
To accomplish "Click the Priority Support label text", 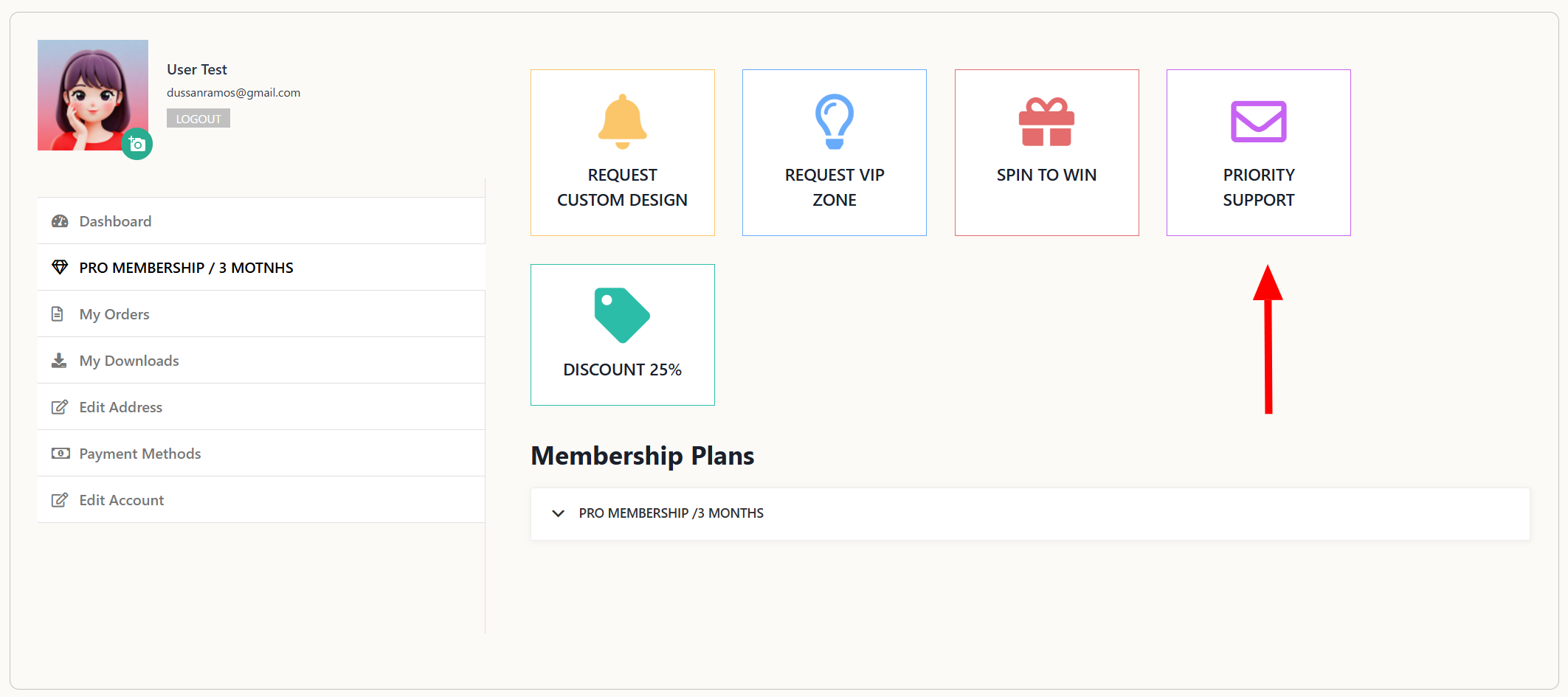I will (1258, 187).
